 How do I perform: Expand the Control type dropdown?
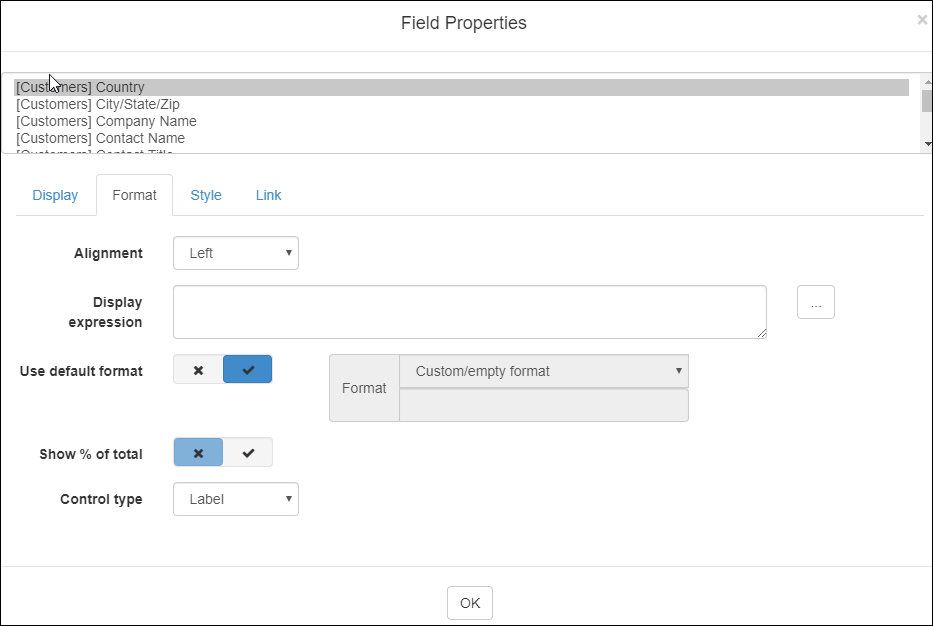236,499
